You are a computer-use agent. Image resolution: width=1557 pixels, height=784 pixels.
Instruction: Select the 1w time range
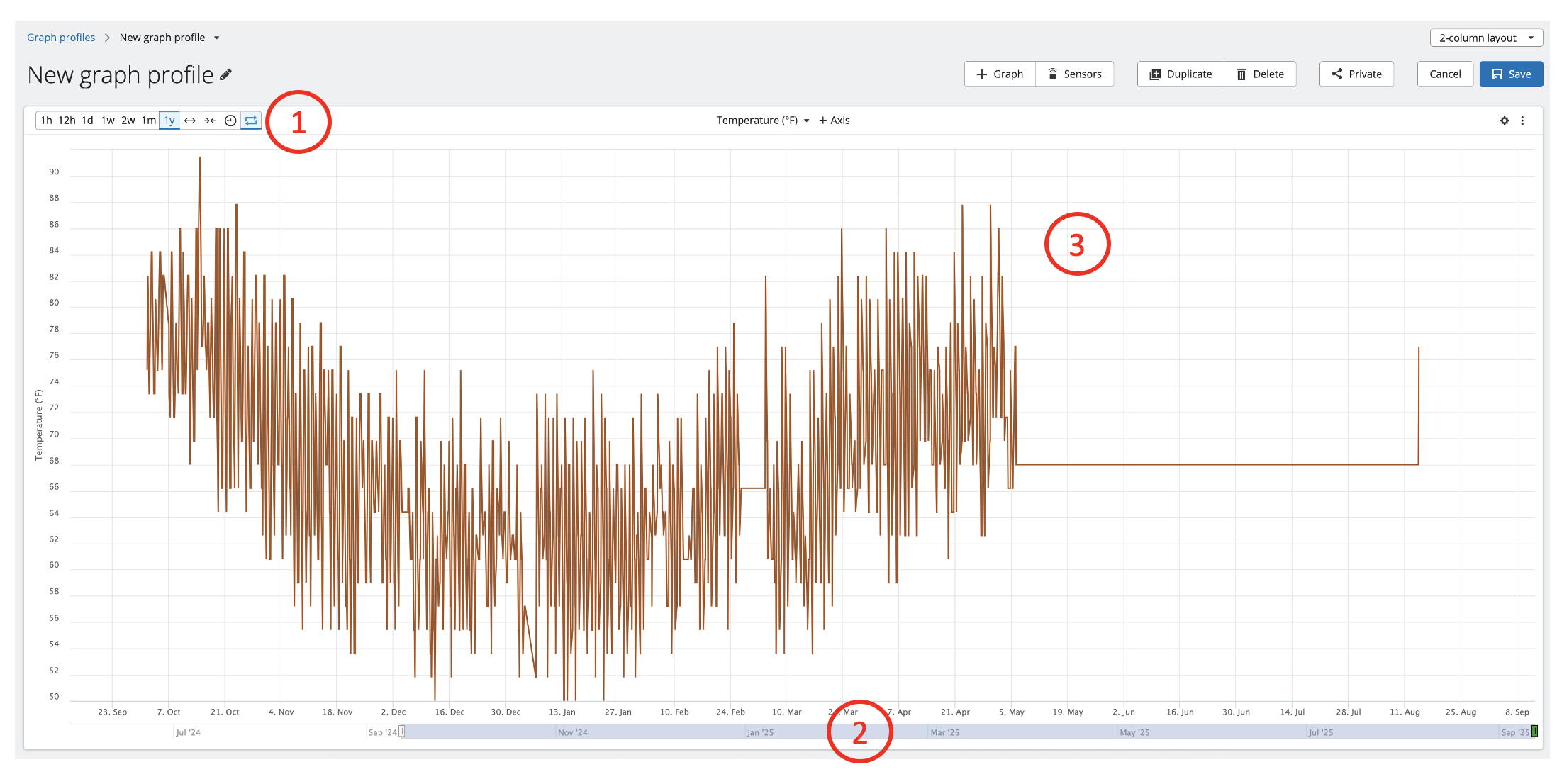tap(108, 121)
